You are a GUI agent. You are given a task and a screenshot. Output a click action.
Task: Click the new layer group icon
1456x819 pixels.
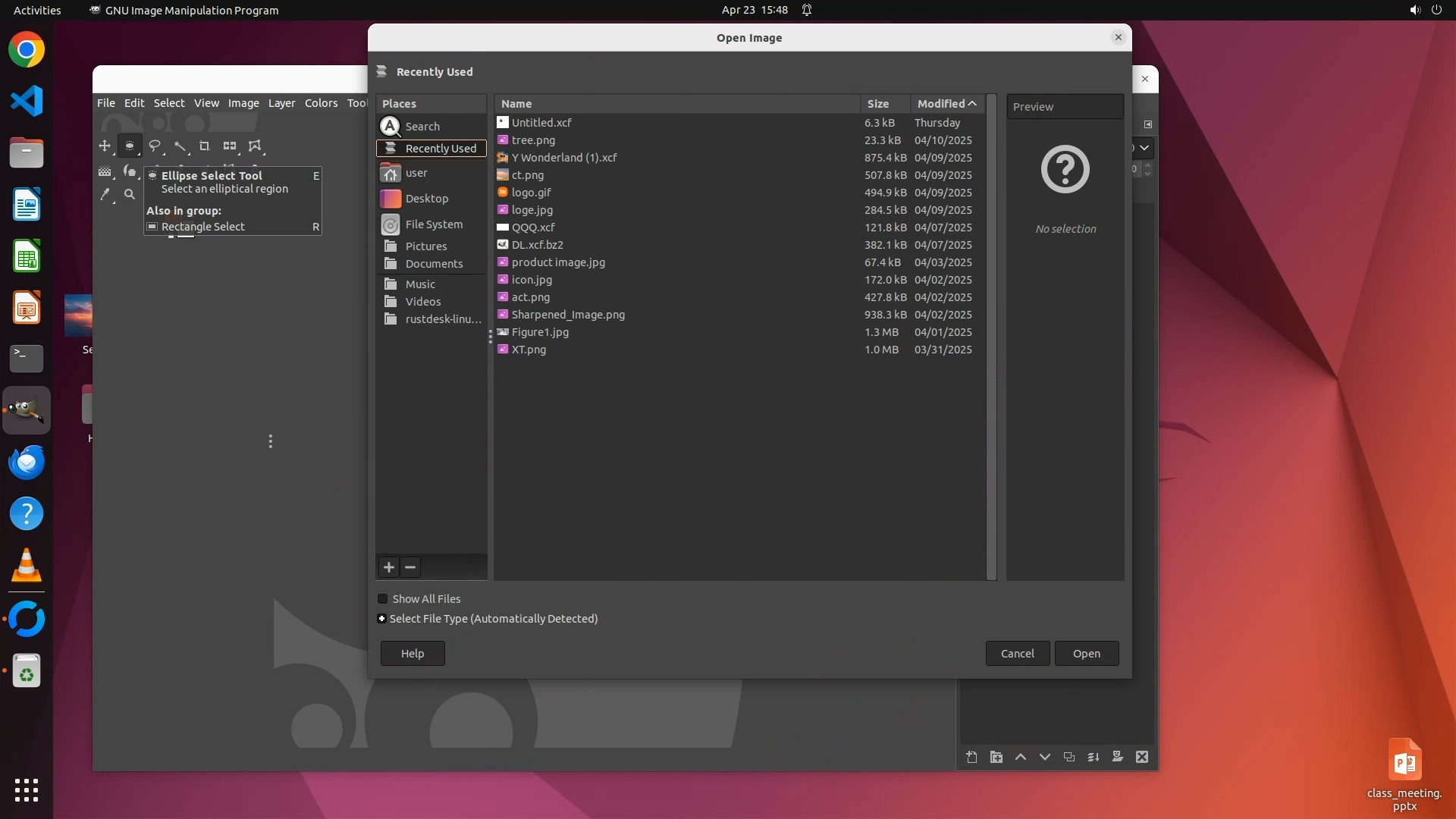pyautogui.click(x=996, y=757)
